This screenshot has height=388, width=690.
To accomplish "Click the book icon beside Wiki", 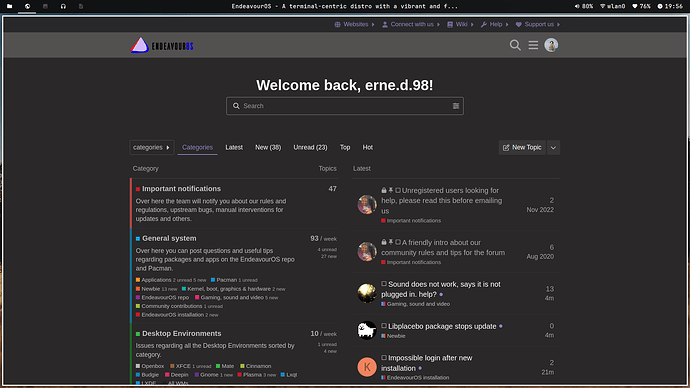I will (450, 25).
